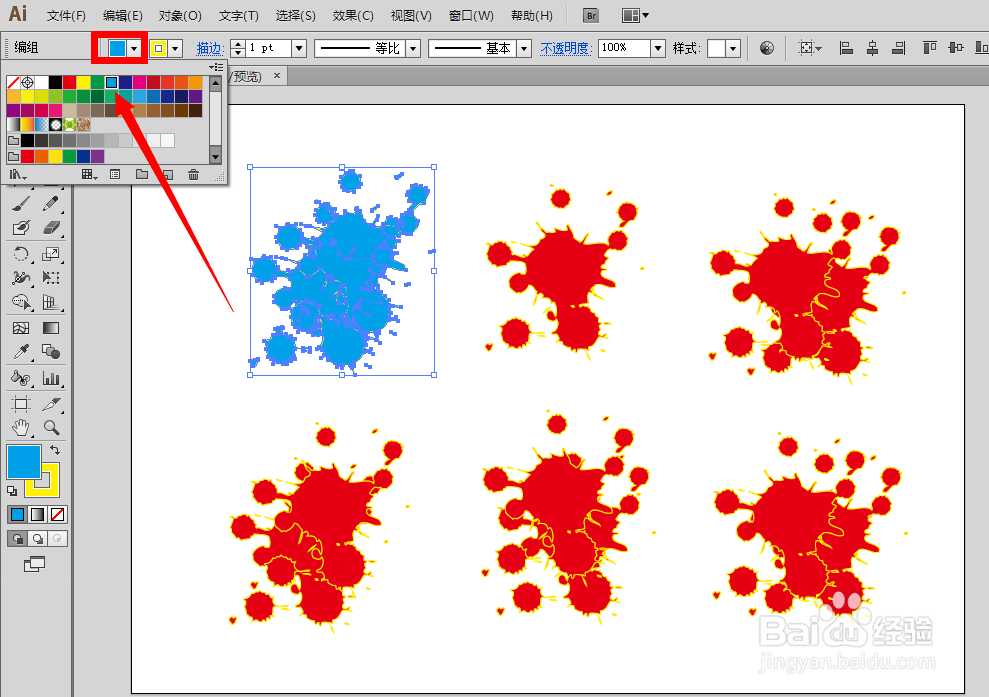The image size is (989, 697).
Task: Select the Blob Brush tool
Action: pyautogui.click(x=21, y=228)
